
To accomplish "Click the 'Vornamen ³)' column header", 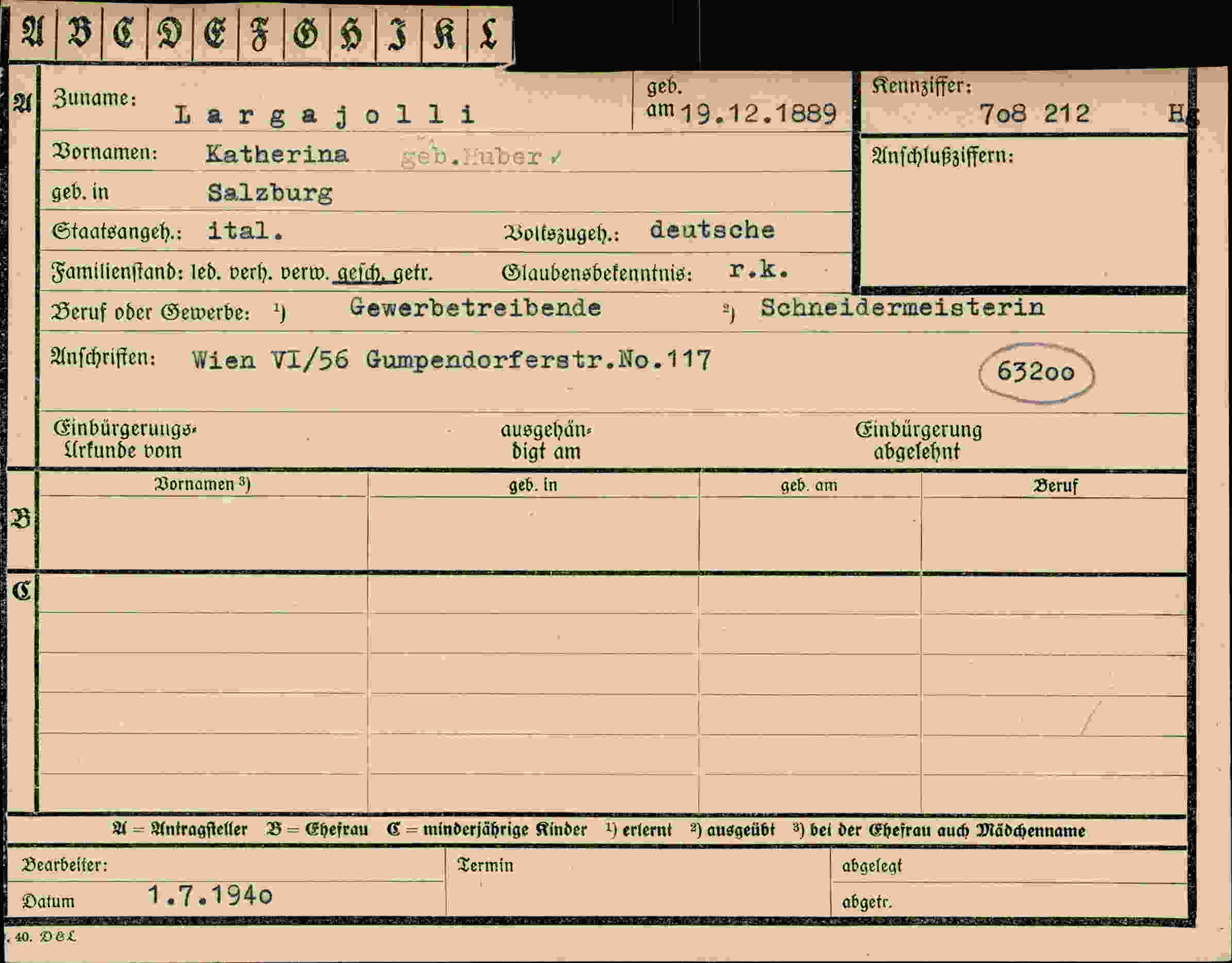I will click(203, 484).
